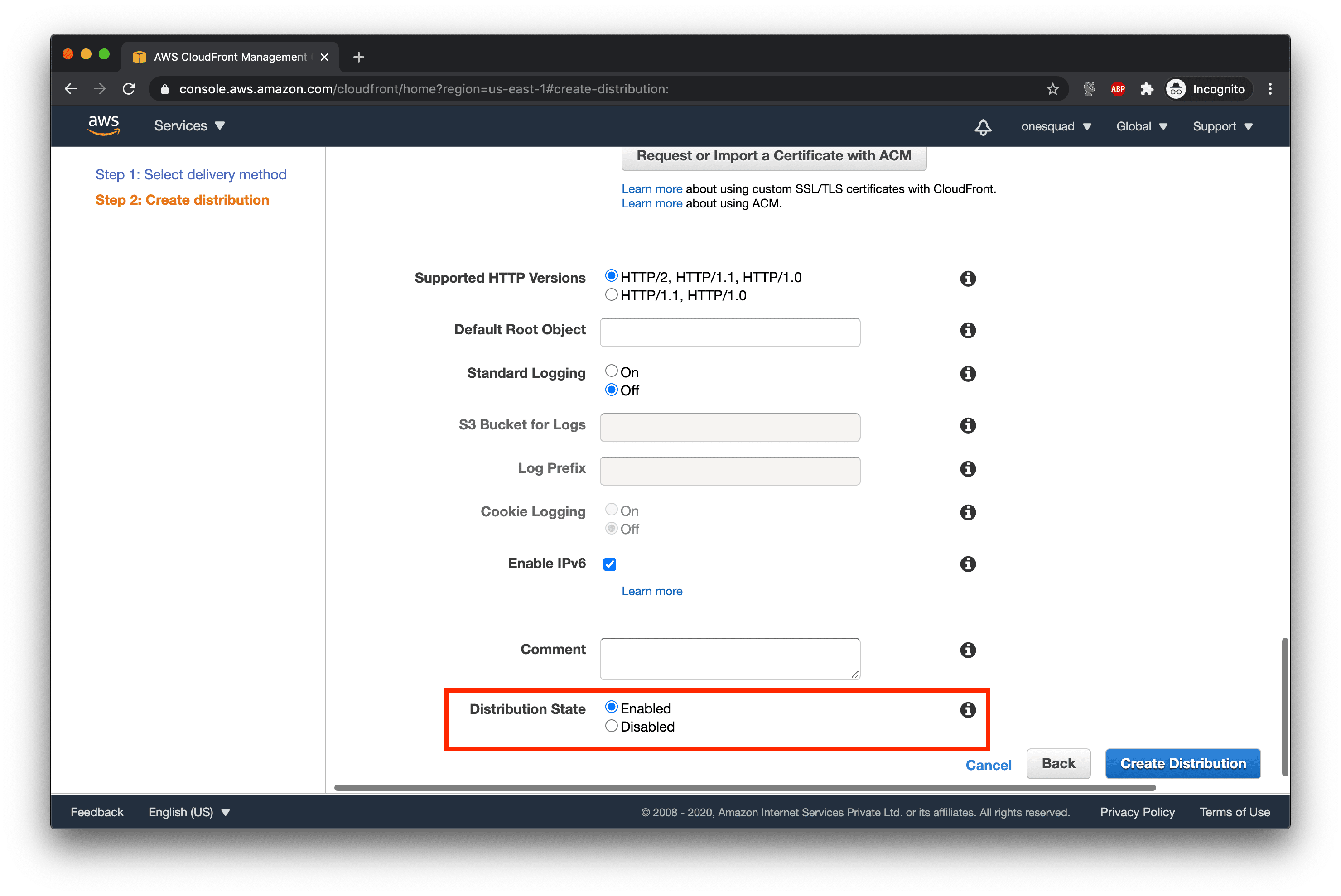Expand the Services dropdown menu
This screenshot has height=896, width=1341.
tap(189, 126)
